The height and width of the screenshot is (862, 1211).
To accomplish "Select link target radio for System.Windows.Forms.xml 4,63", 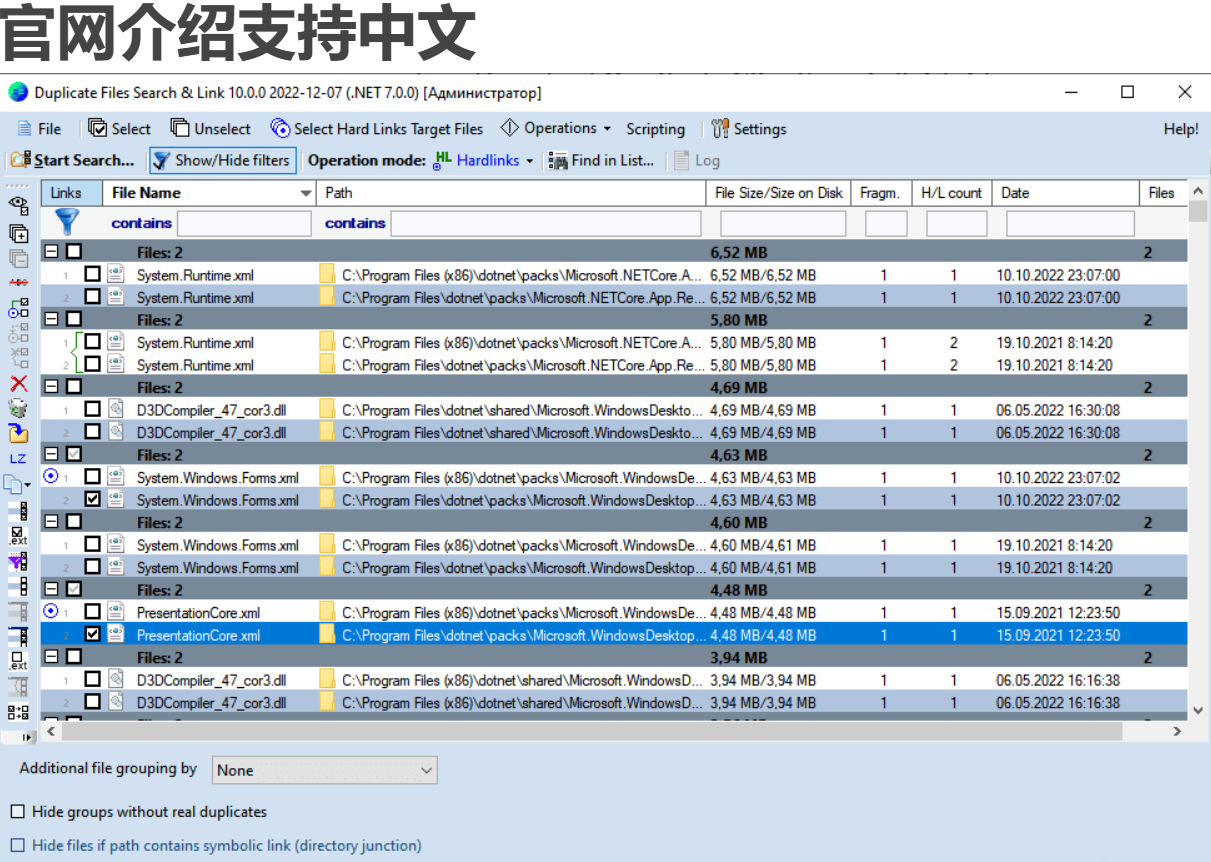I will (51, 476).
